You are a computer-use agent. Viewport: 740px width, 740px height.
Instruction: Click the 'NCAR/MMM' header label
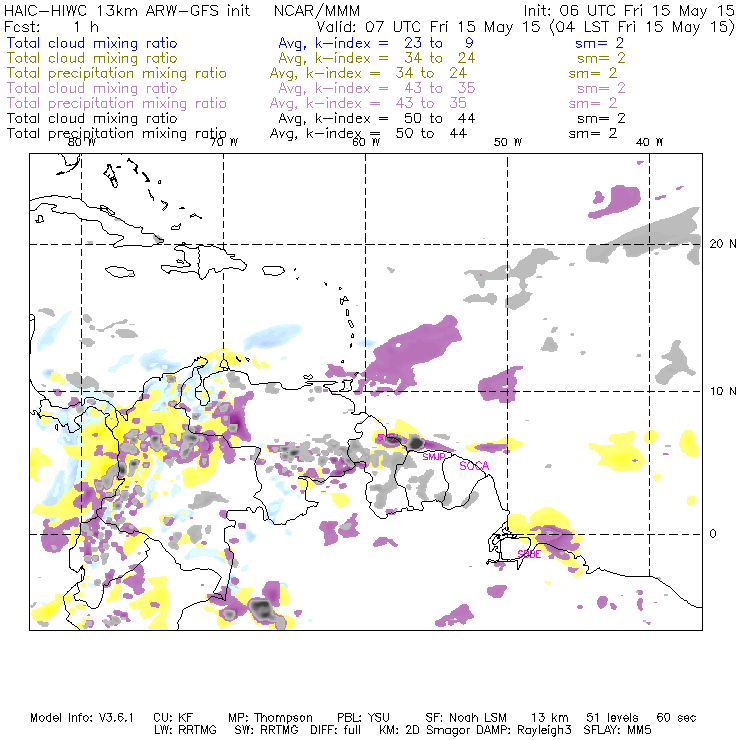coord(317,11)
